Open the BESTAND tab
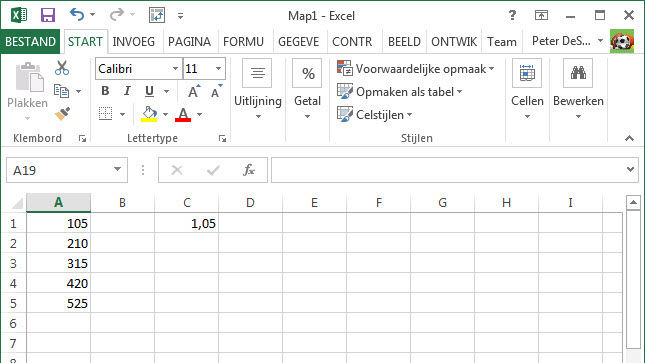 30,42
